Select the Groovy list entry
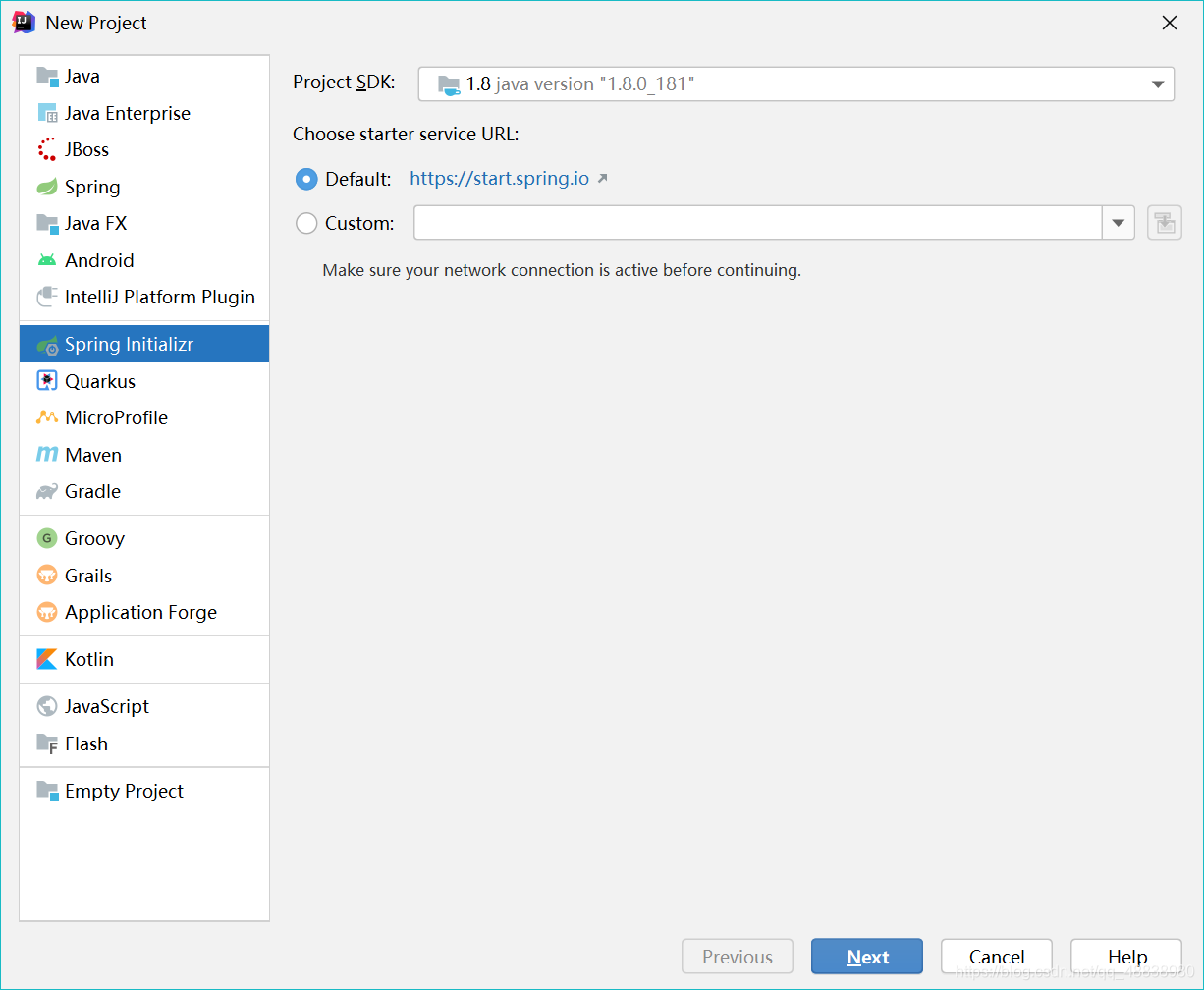The image size is (1204, 990). 144,538
